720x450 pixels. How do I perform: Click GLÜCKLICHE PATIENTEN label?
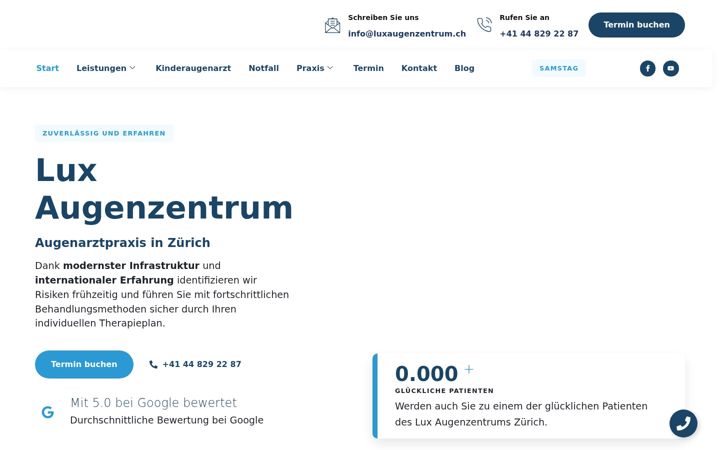[444, 391]
